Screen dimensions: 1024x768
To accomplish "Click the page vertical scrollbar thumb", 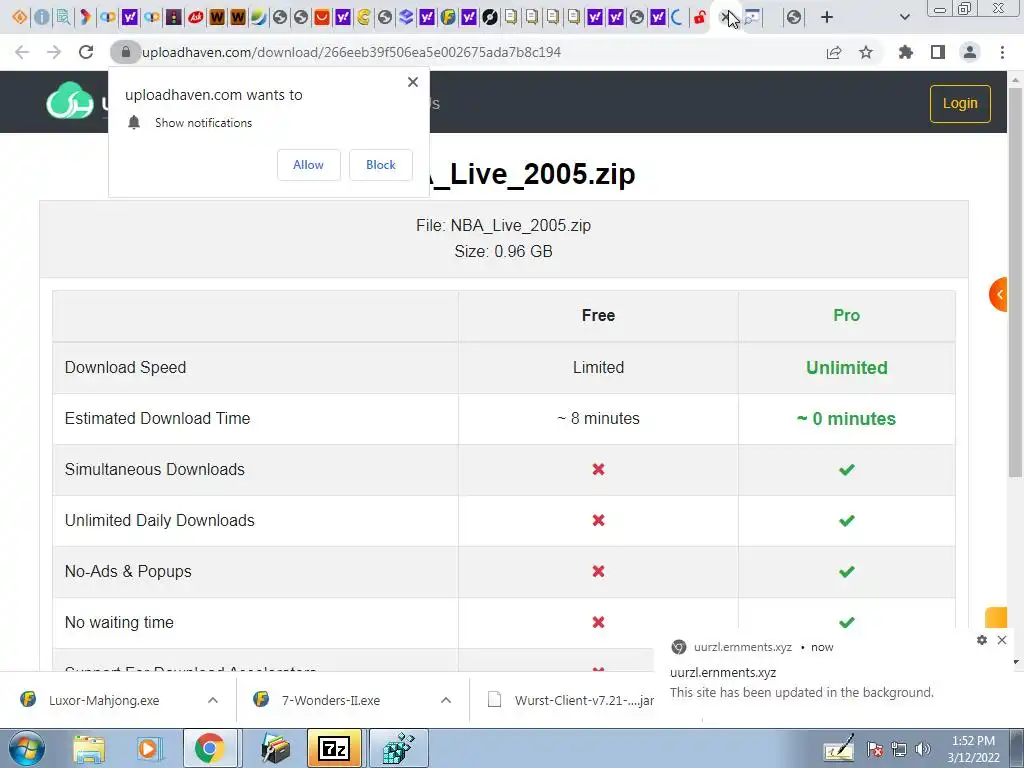I will point(1015,282).
